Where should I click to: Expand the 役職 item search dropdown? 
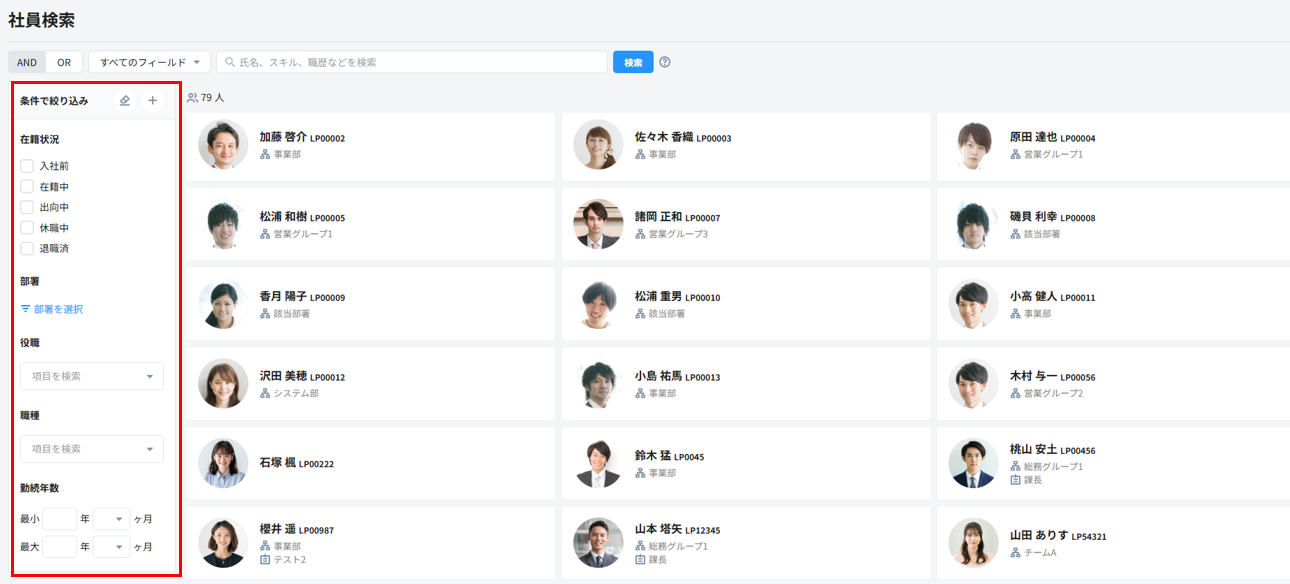[92, 376]
